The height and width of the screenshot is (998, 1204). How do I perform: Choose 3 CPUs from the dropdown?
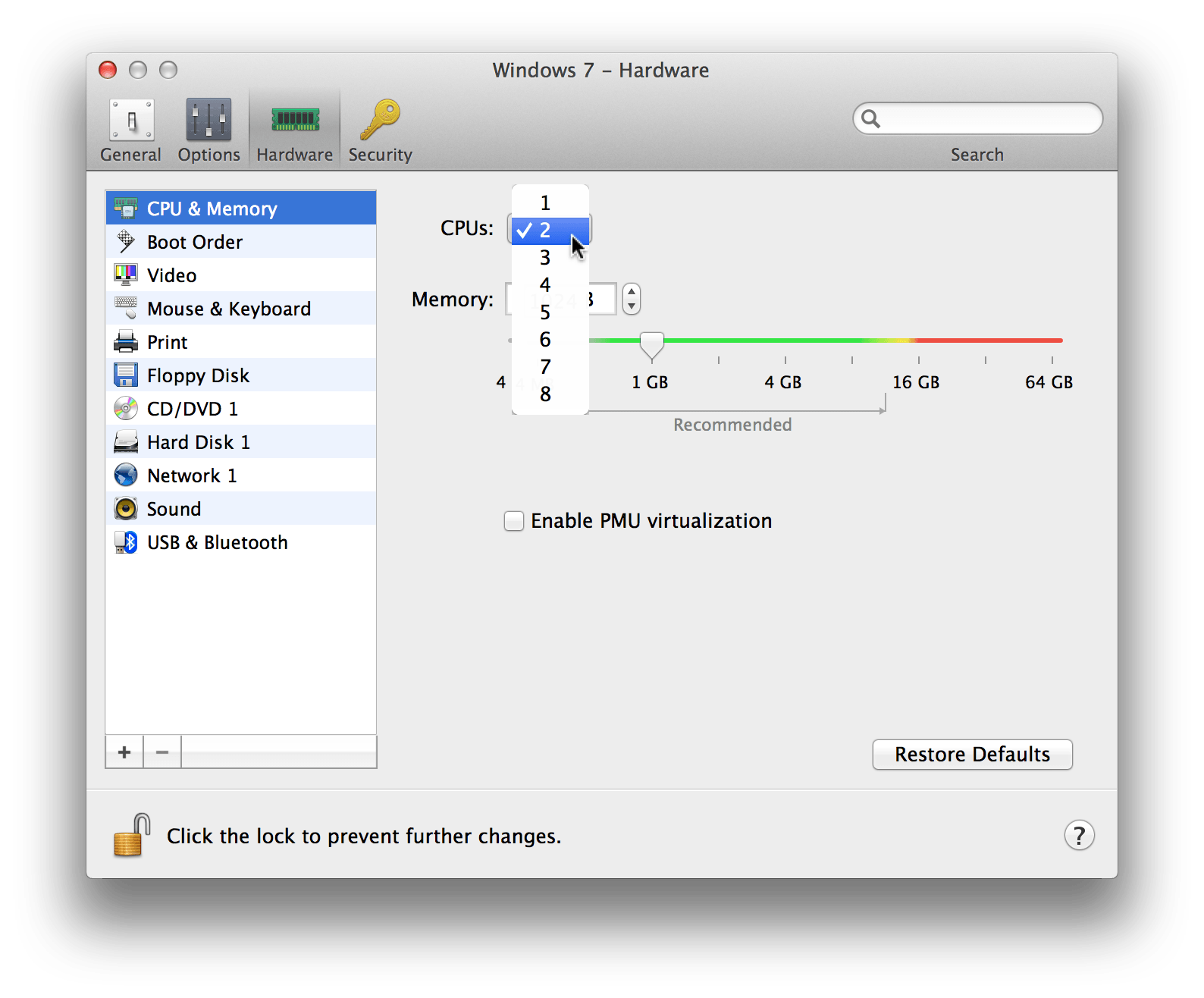(550, 257)
